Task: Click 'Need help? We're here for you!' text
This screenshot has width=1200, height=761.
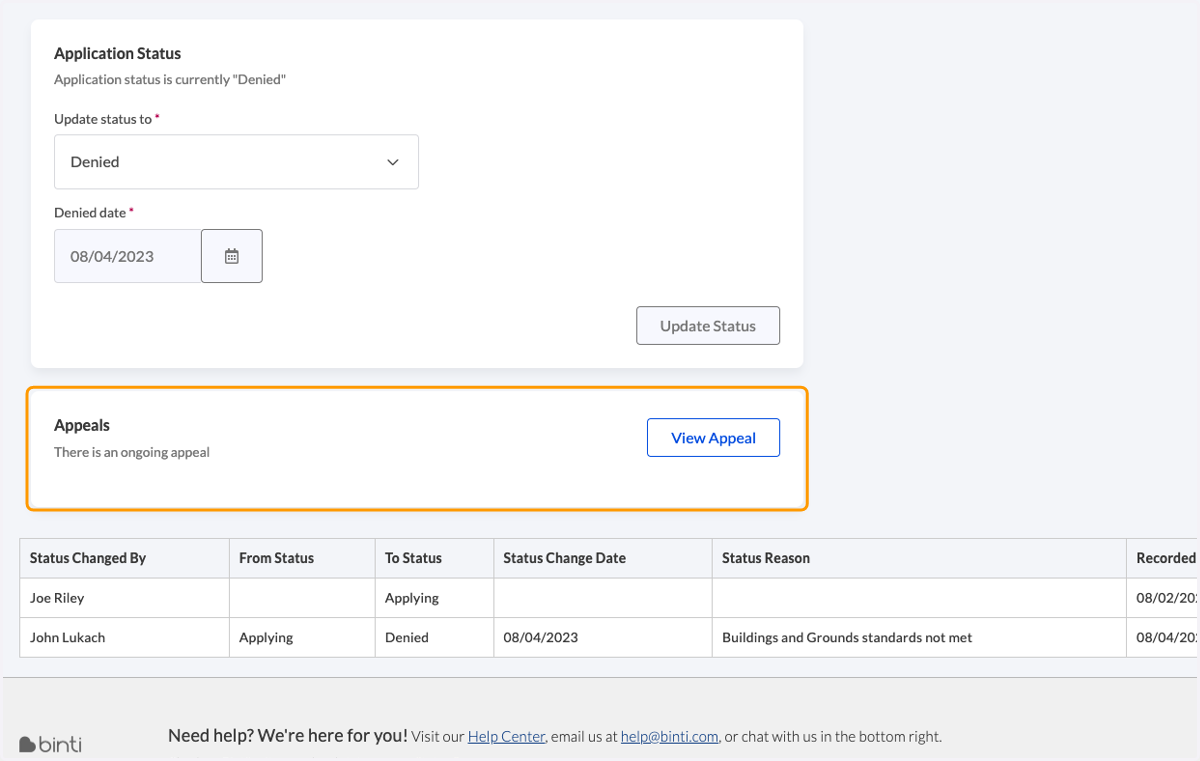Action: [288, 736]
